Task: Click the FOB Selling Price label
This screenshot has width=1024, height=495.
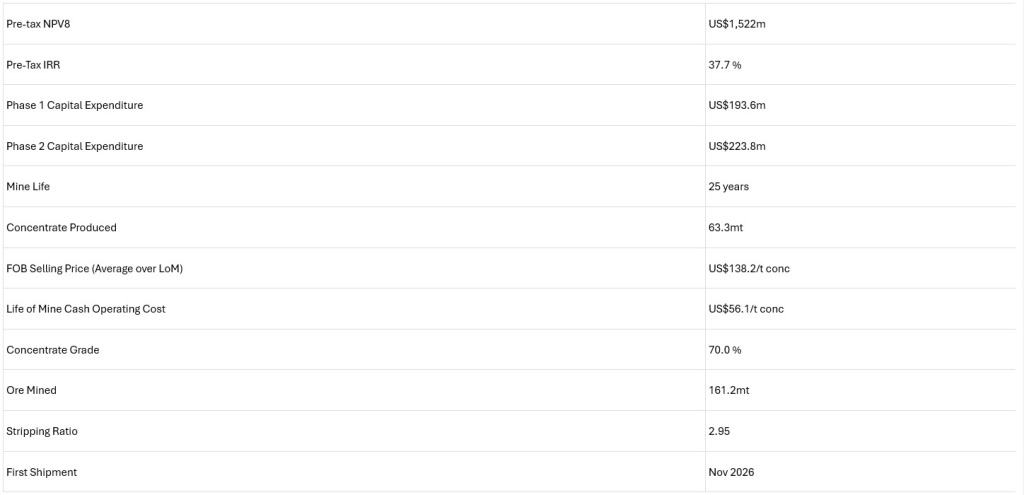Action: pyautogui.click(x=94, y=268)
